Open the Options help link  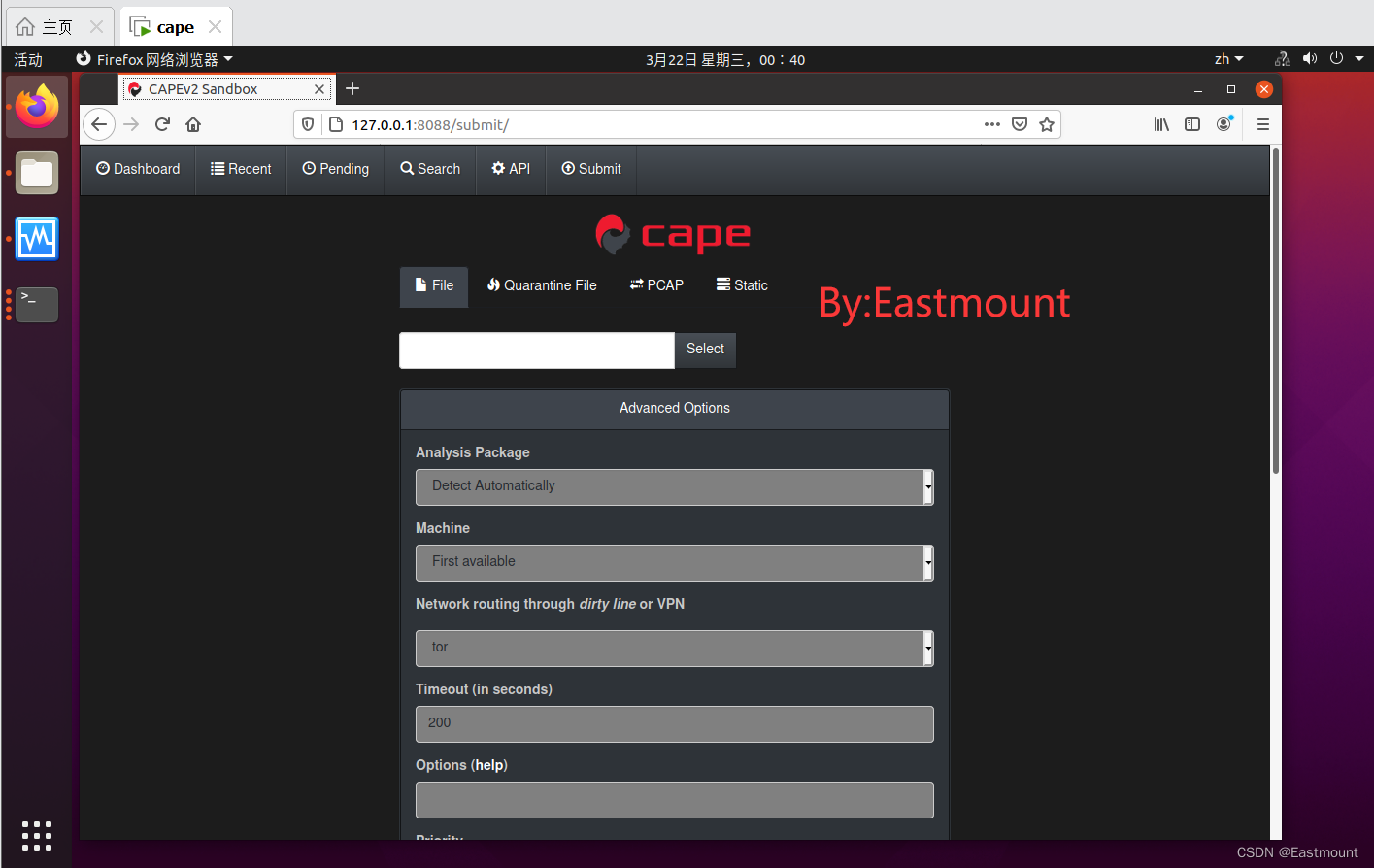(x=489, y=765)
